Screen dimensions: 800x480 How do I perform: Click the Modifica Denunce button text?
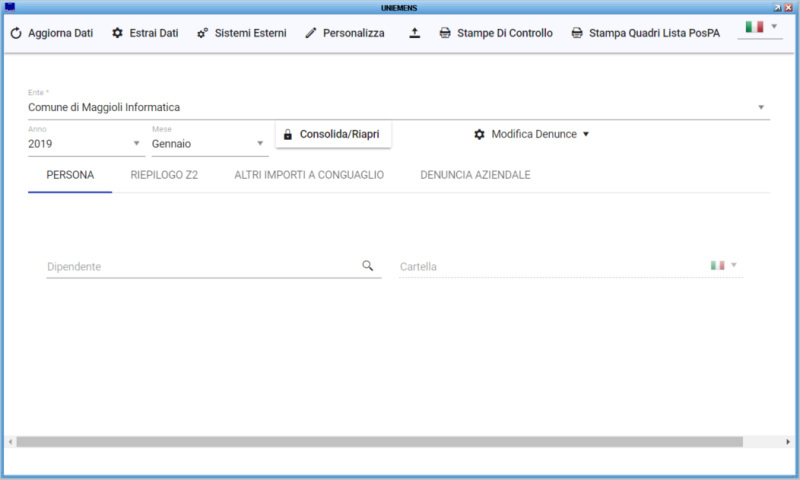pyautogui.click(x=534, y=135)
